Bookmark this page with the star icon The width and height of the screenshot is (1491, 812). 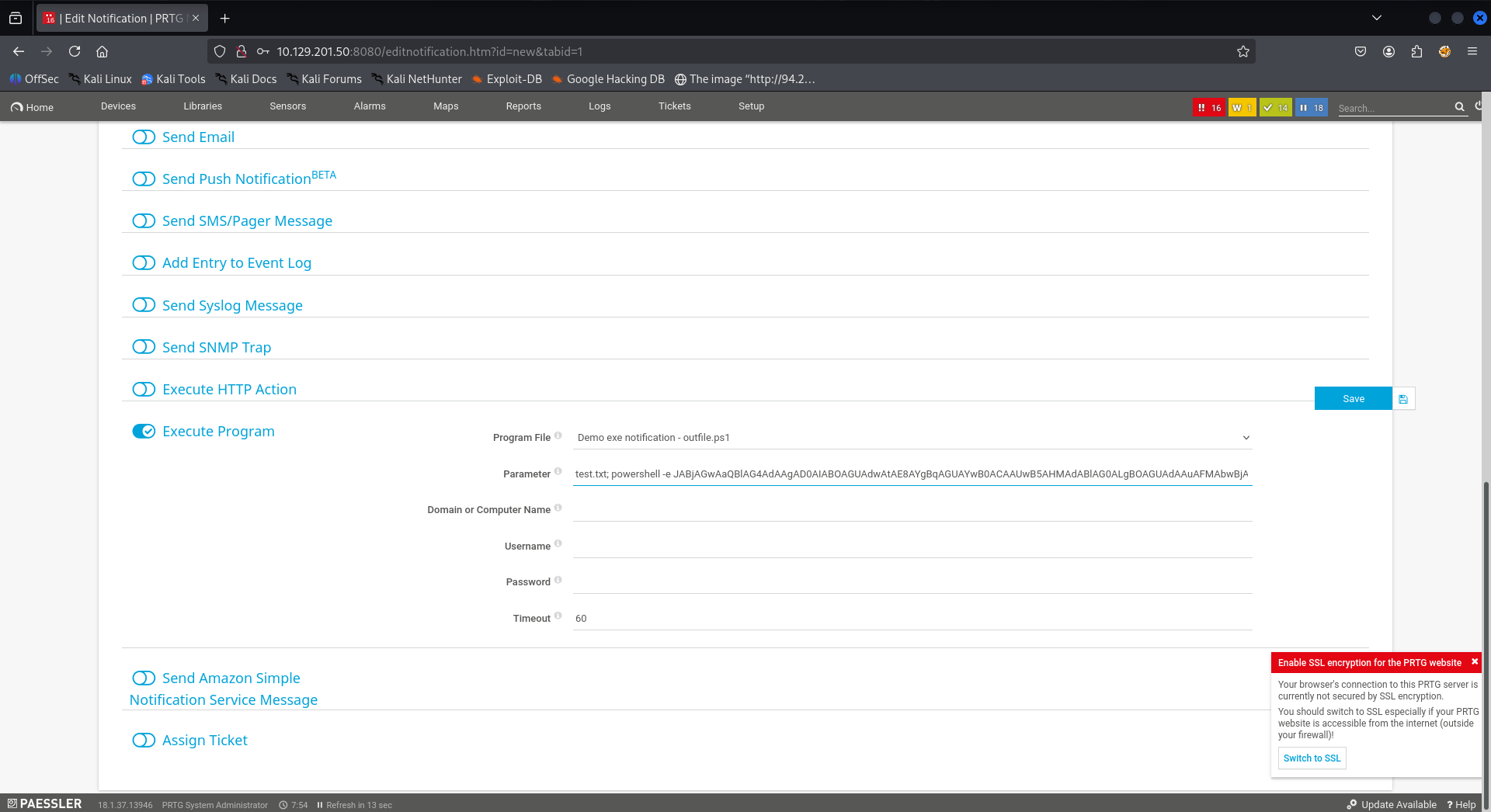(x=1243, y=51)
